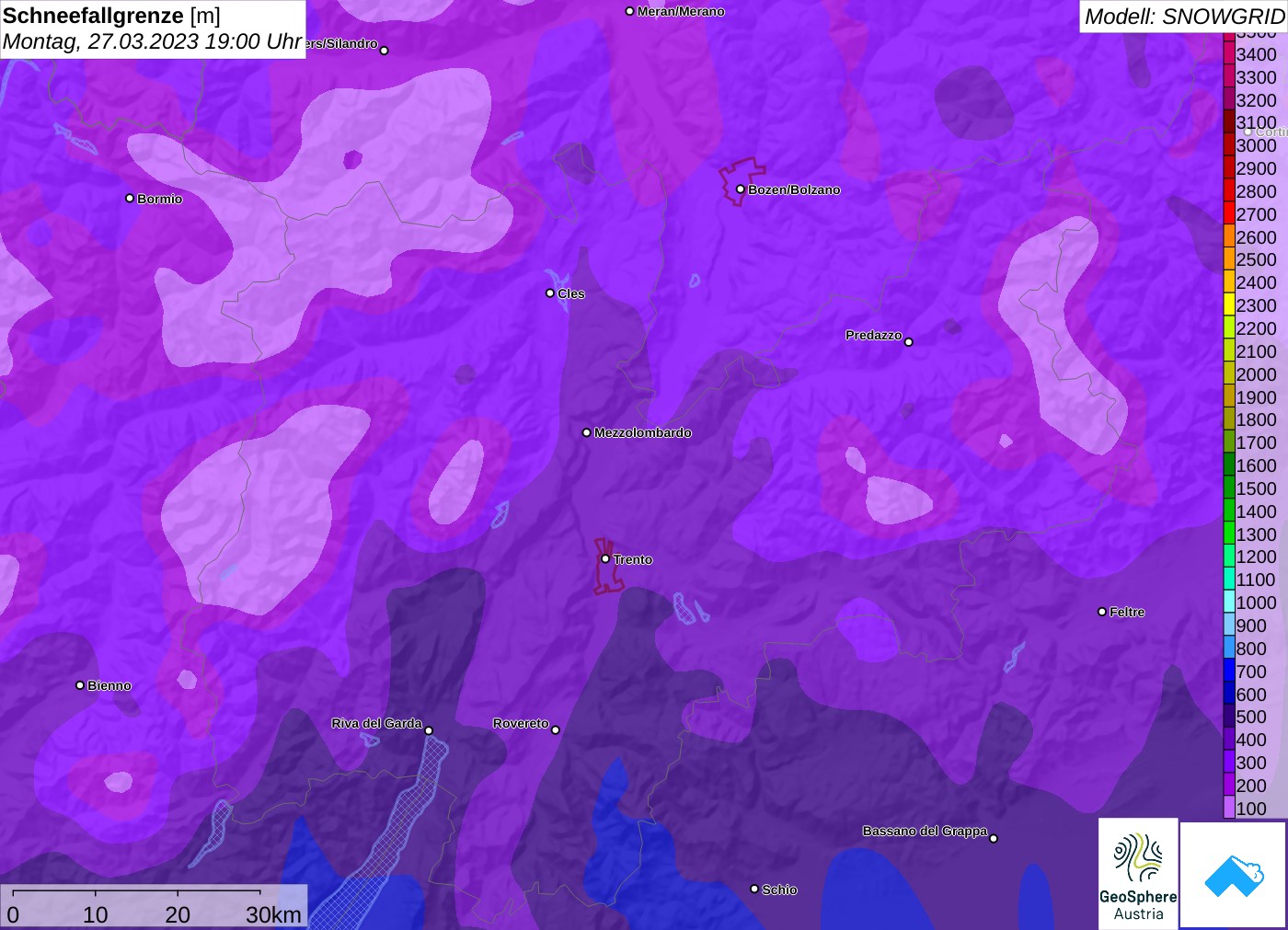The height and width of the screenshot is (930, 1288).
Task: Click the 10 mark on scale bar
Action: tap(95, 914)
